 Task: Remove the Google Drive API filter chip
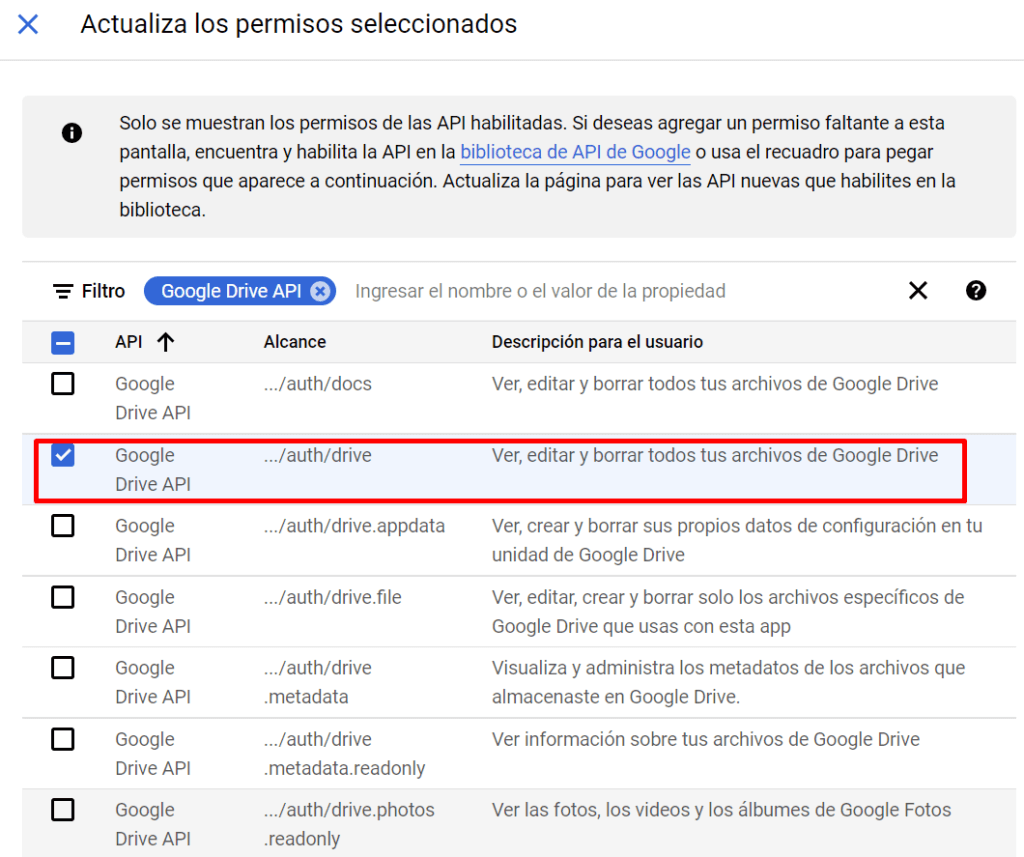click(320, 291)
